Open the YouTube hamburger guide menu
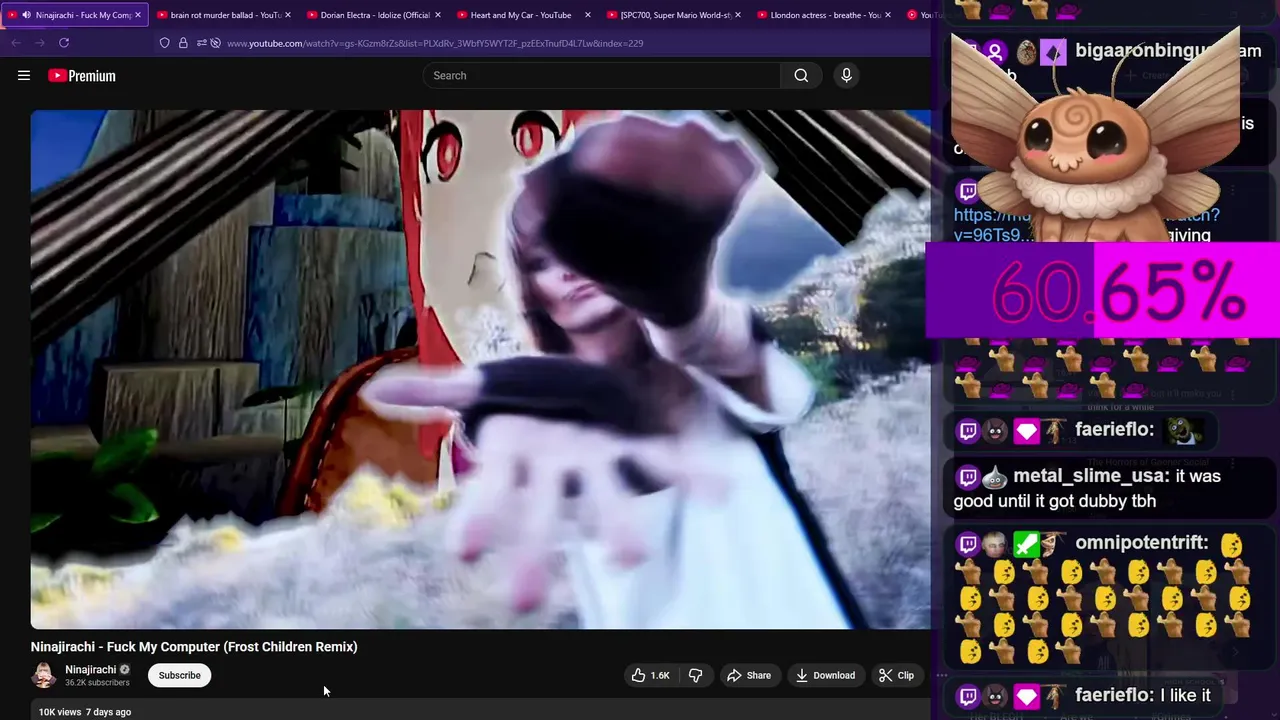Image resolution: width=1280 pixels, height=720 pixels. coord(24,75)
